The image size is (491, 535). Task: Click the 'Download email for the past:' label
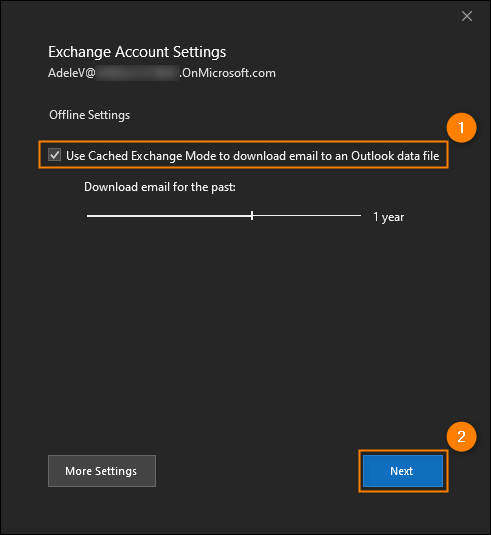[x=160, y=187]
